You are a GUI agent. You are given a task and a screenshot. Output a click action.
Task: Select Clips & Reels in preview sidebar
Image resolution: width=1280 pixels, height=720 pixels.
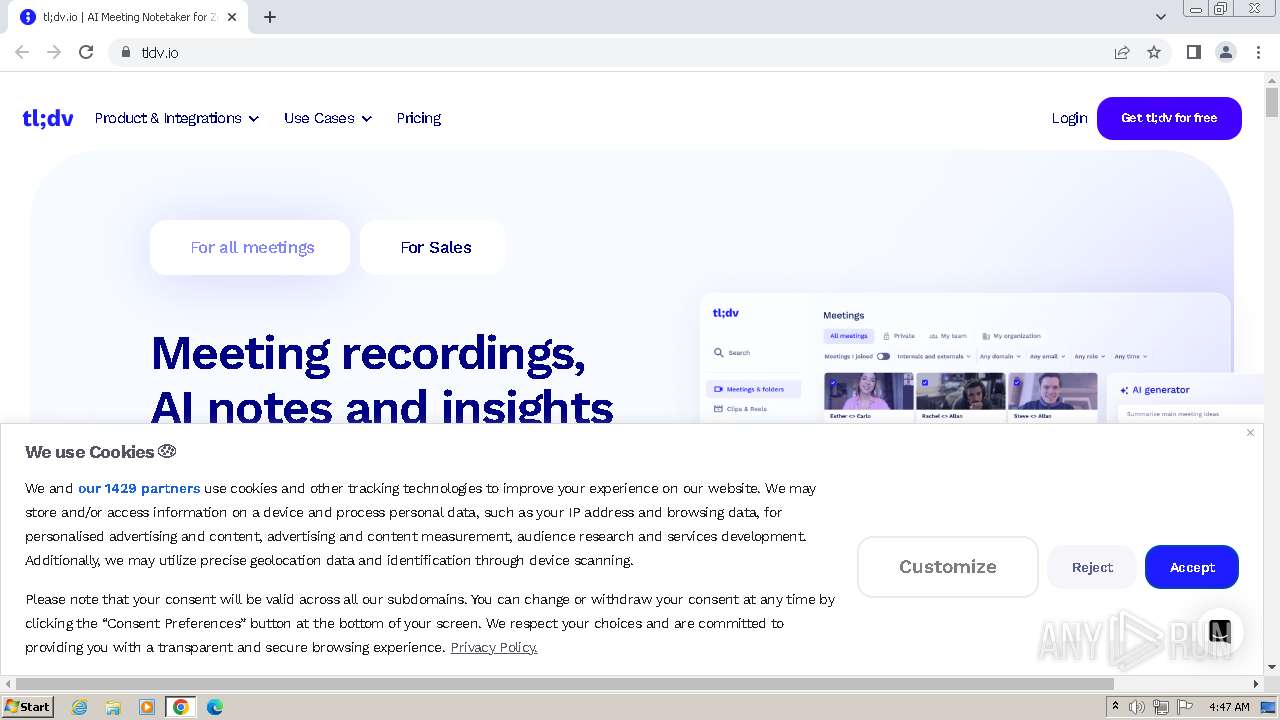point(740,409)
